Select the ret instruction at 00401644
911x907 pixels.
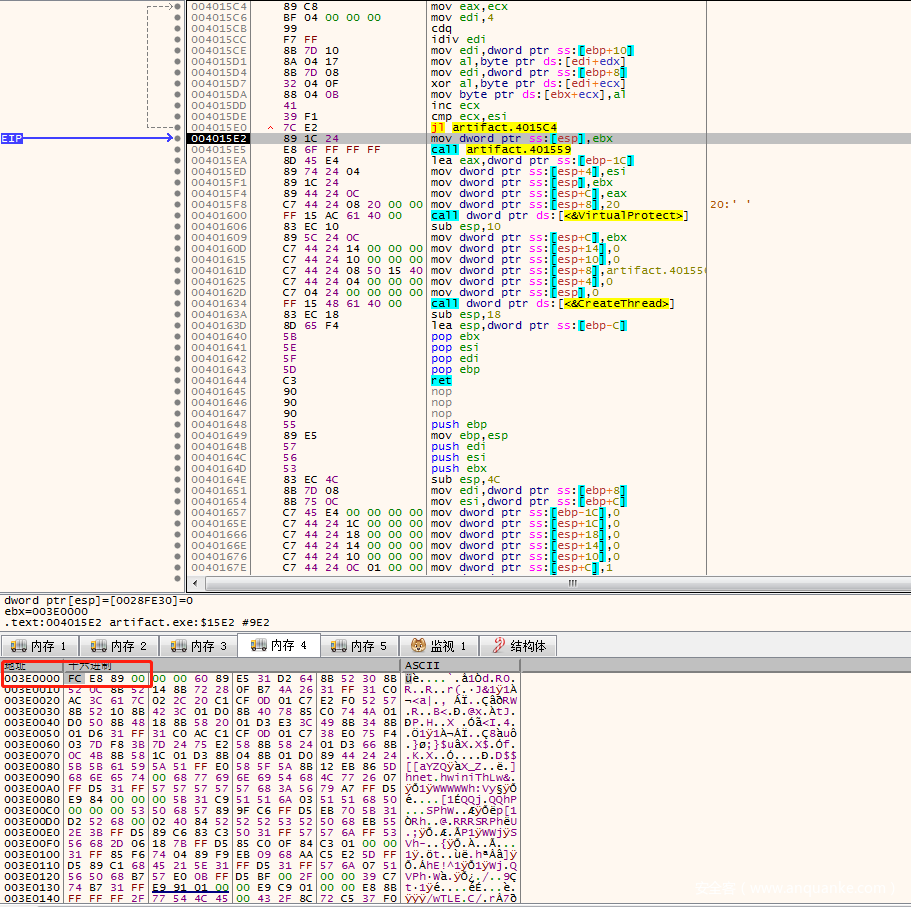[x=441, y=380]
